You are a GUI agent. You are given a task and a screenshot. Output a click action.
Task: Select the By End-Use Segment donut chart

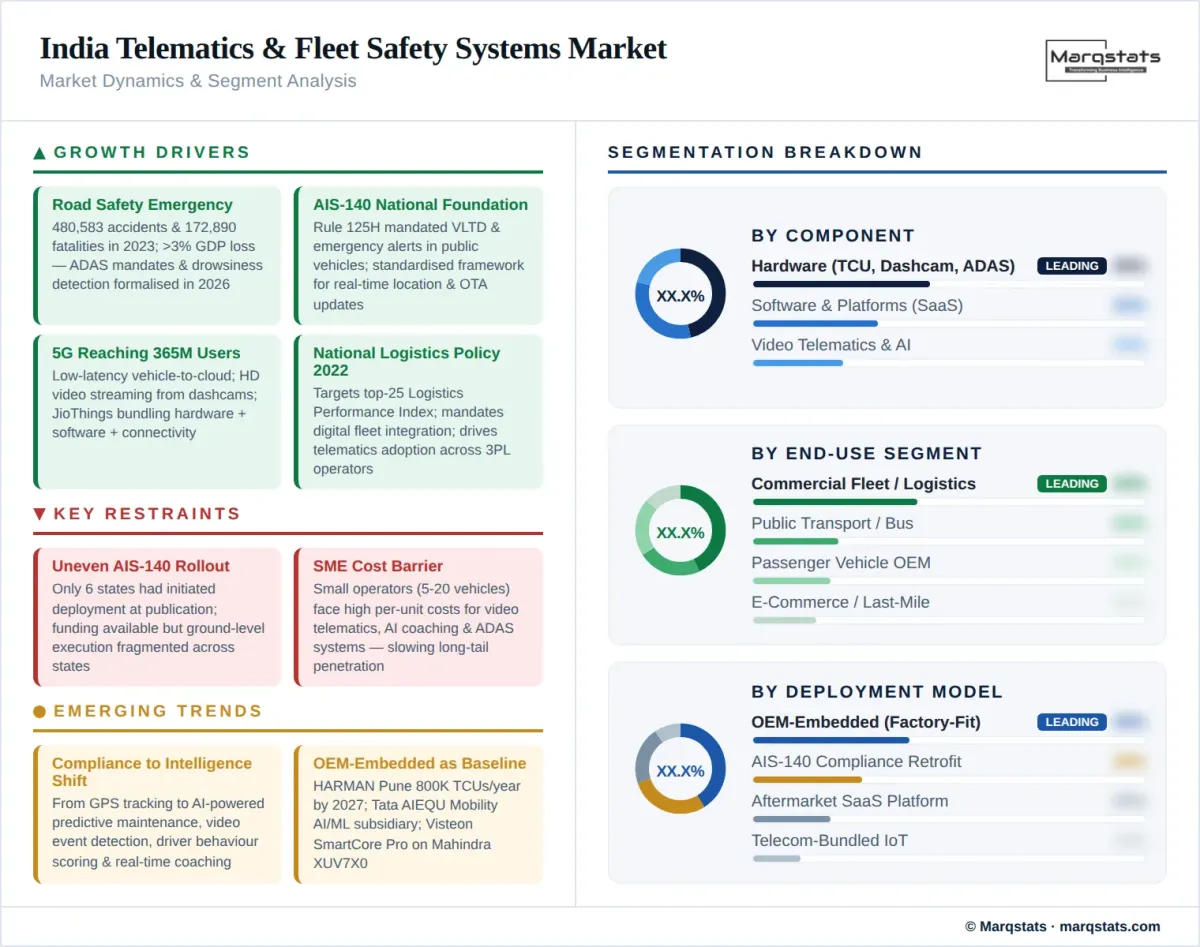tap(680, 532)
